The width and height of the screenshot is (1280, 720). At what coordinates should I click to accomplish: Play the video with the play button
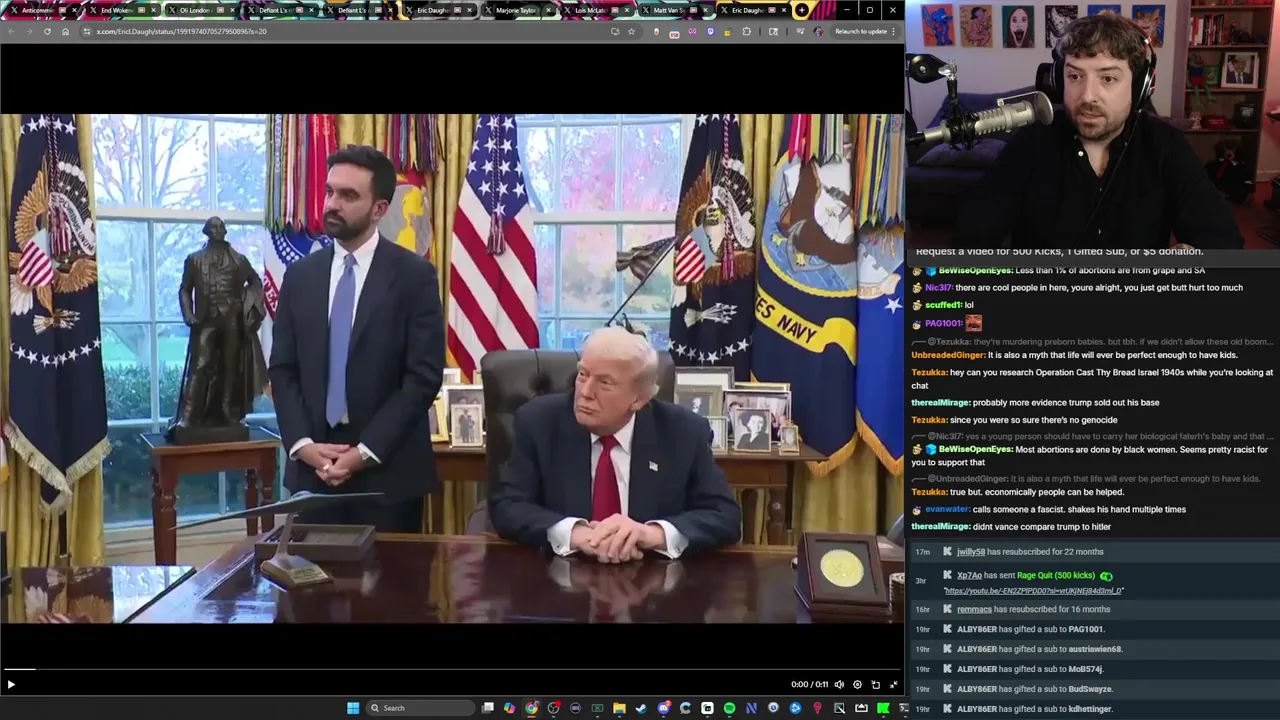pyautogui.click(x=11, y=685)
